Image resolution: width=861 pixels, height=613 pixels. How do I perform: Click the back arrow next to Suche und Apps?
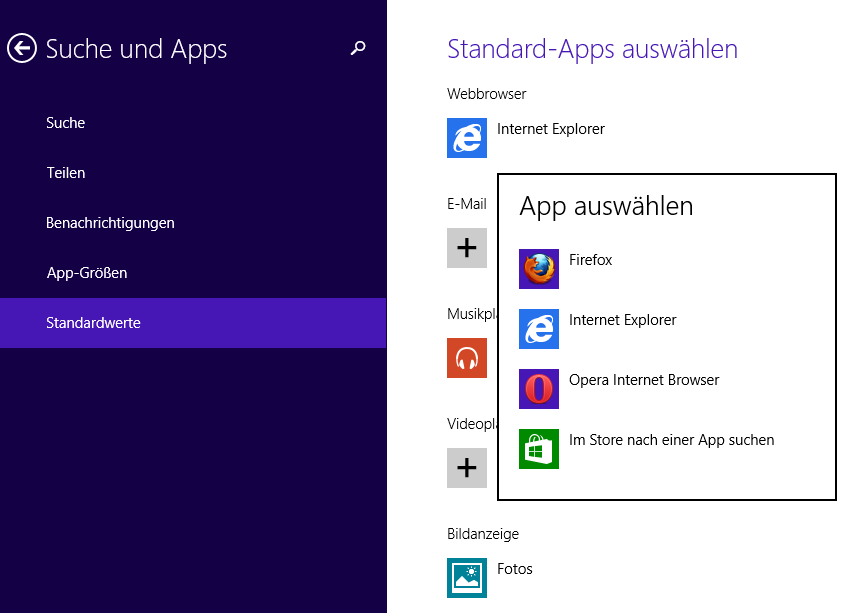pyautogui.click(x=22, y=48)
